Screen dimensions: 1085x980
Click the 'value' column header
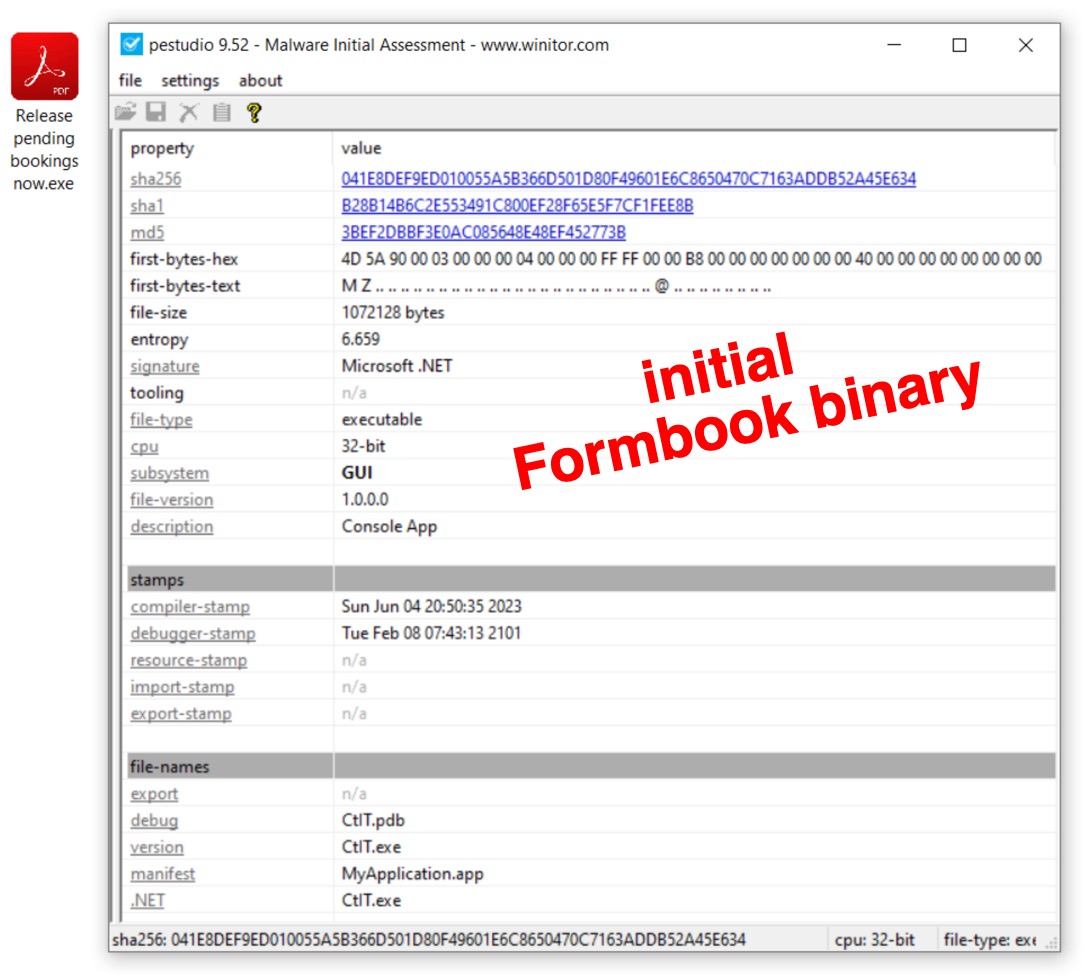pyautogui.click(x=361, y=148)
